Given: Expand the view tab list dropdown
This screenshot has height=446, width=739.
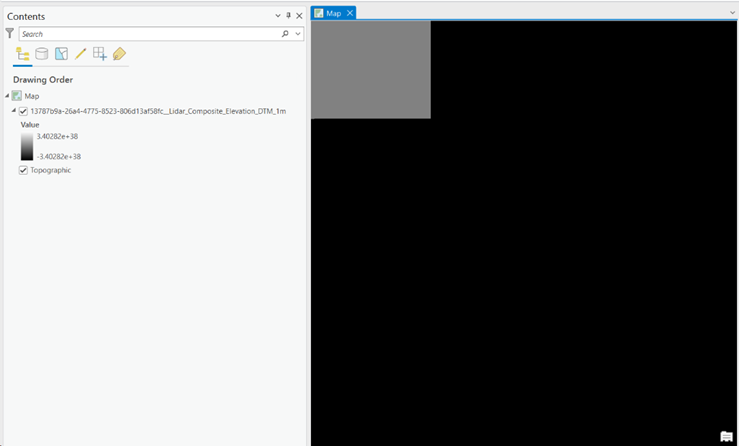Looking at the screenshot, I should click(731, 13).
